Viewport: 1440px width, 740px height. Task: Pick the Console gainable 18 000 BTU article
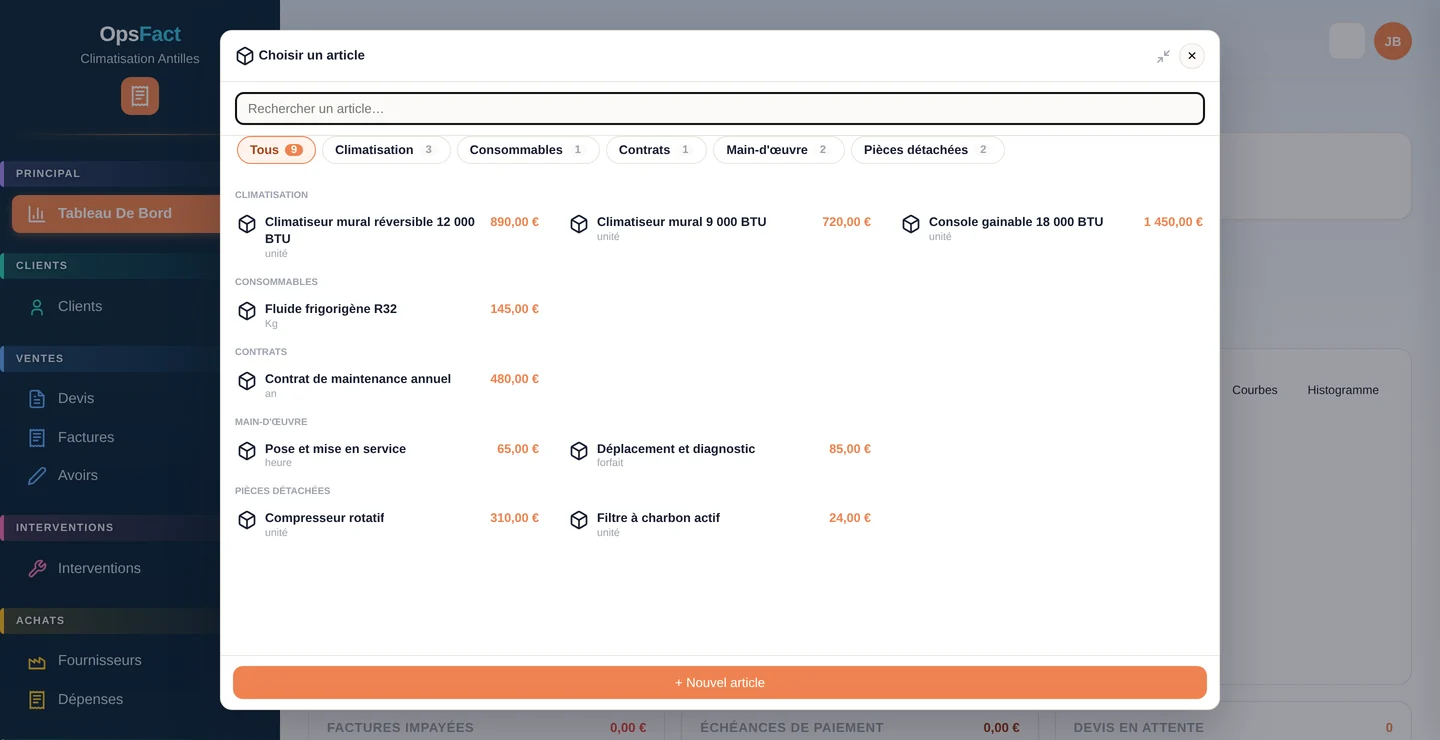[x=1052, y=229]
